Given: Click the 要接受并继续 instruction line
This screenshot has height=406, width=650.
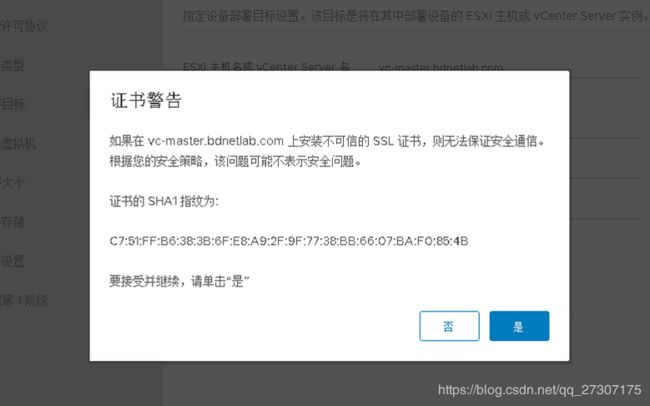Looking at the screenshot, I should 179,281.
